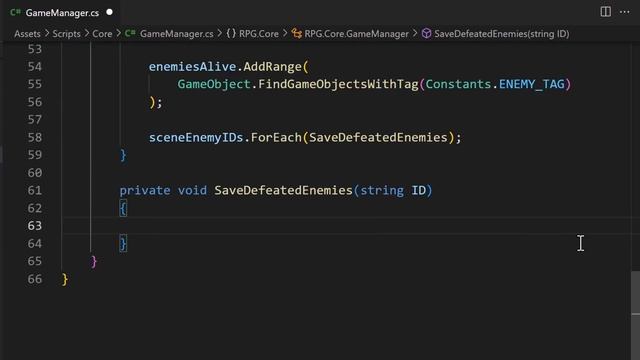Open the Scripts breadcrumb folder
This screenshot has height=360, width=640.
point(66,34)
